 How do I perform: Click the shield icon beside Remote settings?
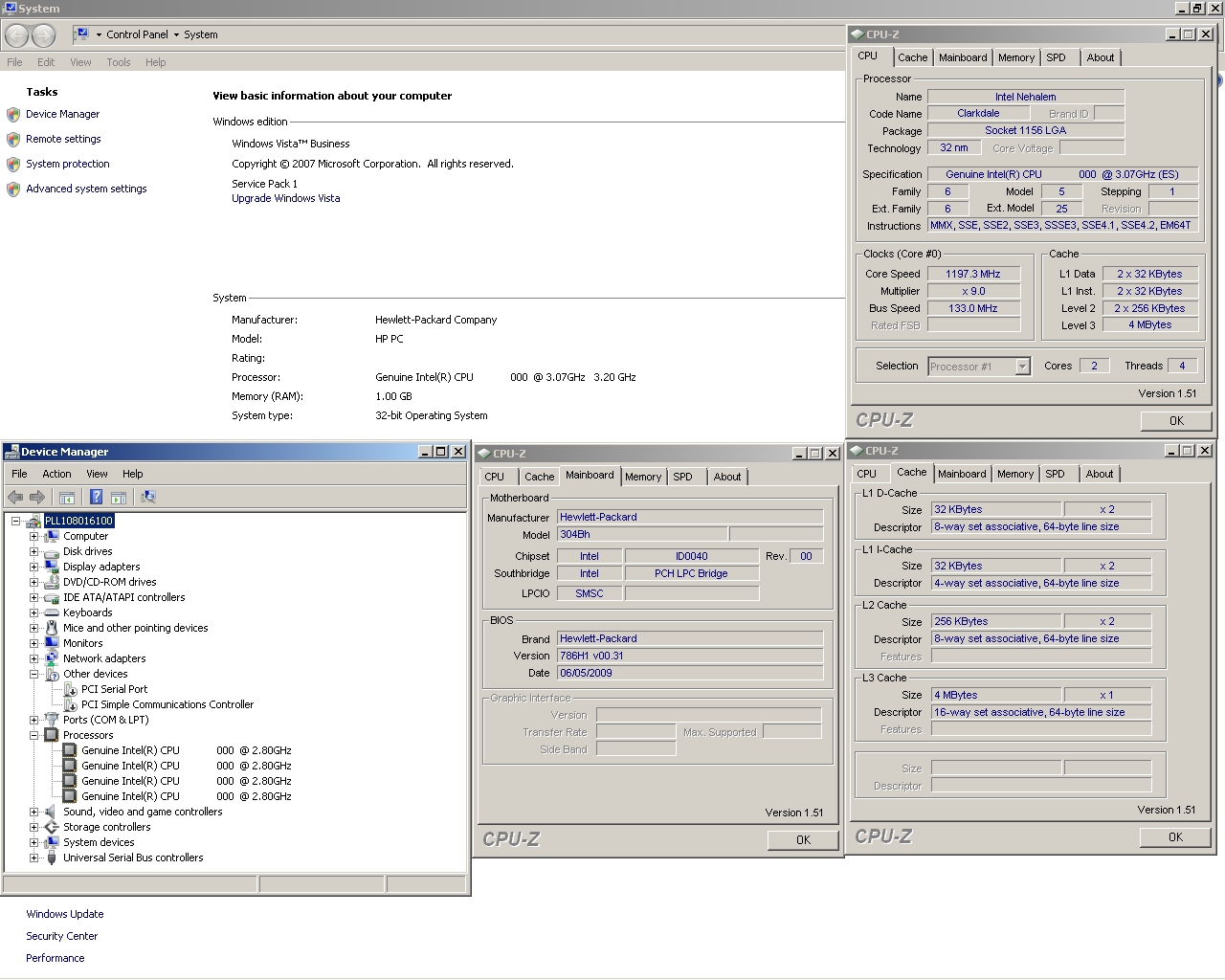(13, 139)
